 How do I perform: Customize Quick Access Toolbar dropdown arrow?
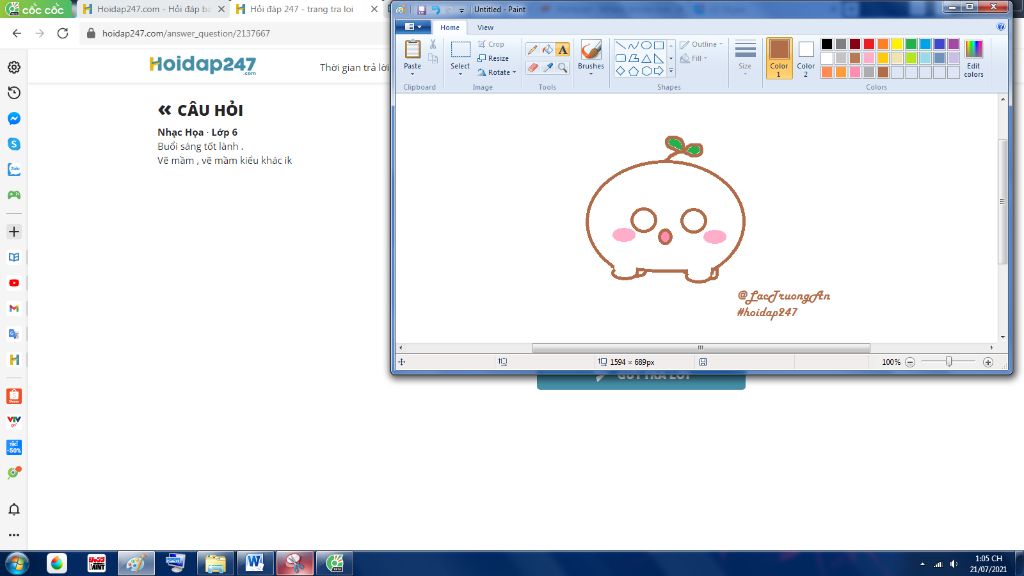tap(462, 10)
